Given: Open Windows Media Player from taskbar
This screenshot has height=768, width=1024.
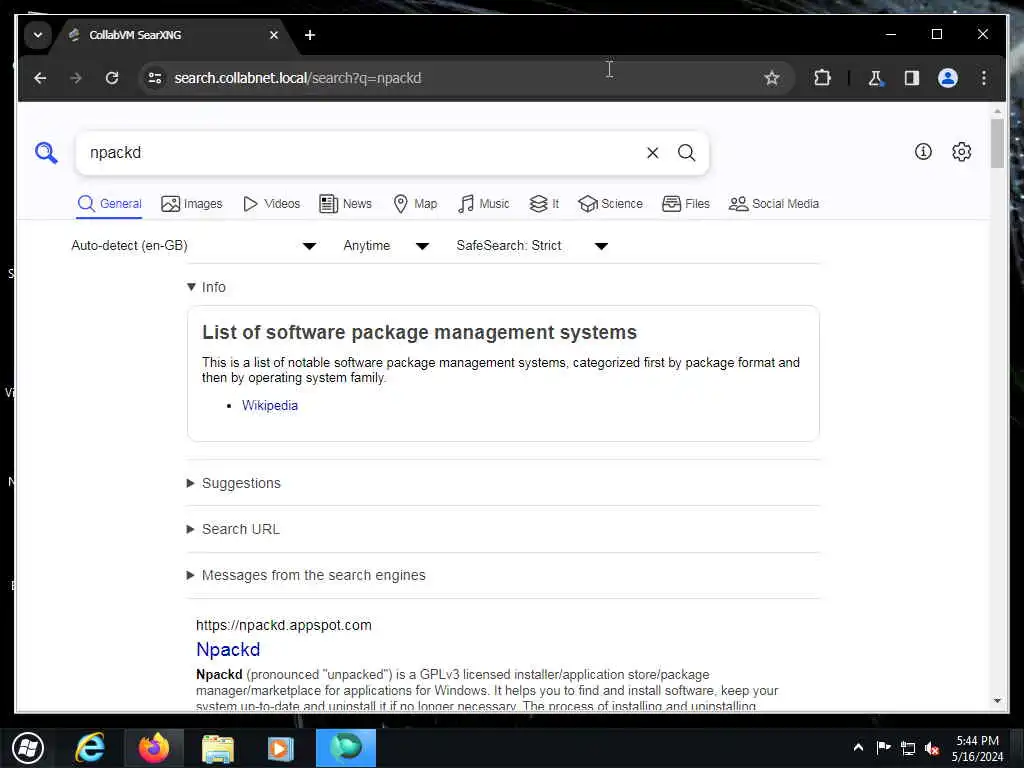Looking at the screenshot, I should (x=281, y=748).
